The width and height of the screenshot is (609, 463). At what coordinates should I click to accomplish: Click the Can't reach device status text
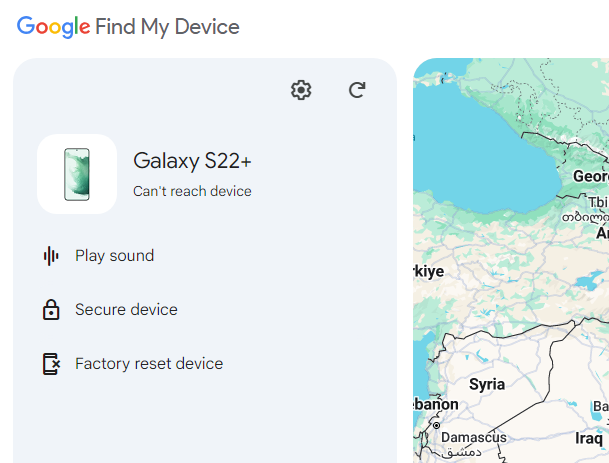click(x=192, y=191)
